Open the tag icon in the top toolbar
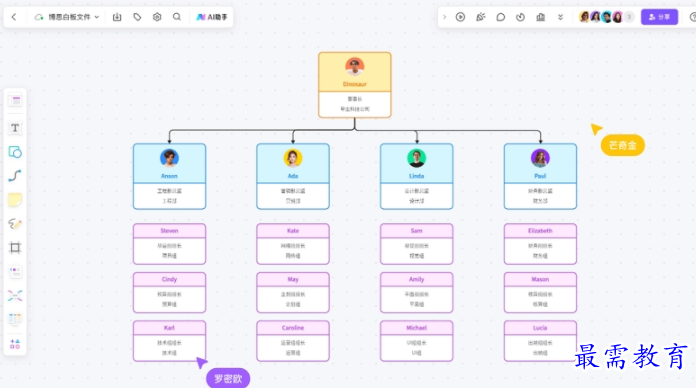696x388 pixels. 137,17
